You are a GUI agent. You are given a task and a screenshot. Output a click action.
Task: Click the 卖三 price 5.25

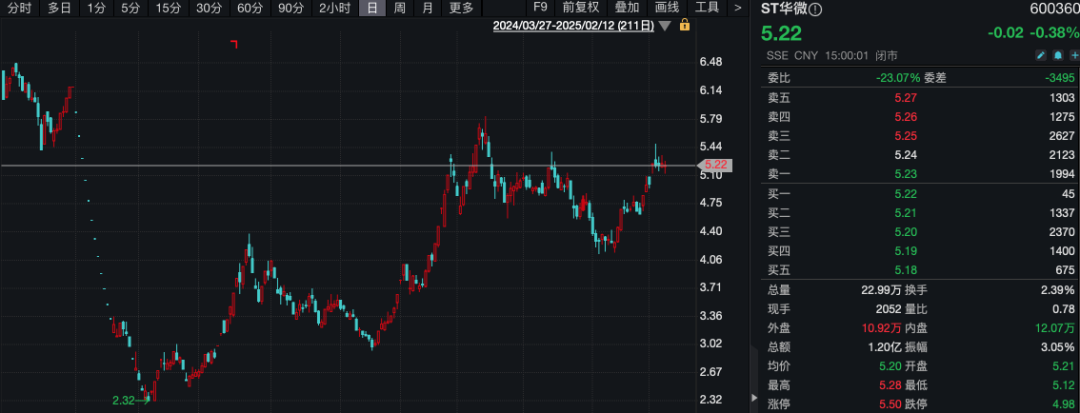(x=906, y=136)
